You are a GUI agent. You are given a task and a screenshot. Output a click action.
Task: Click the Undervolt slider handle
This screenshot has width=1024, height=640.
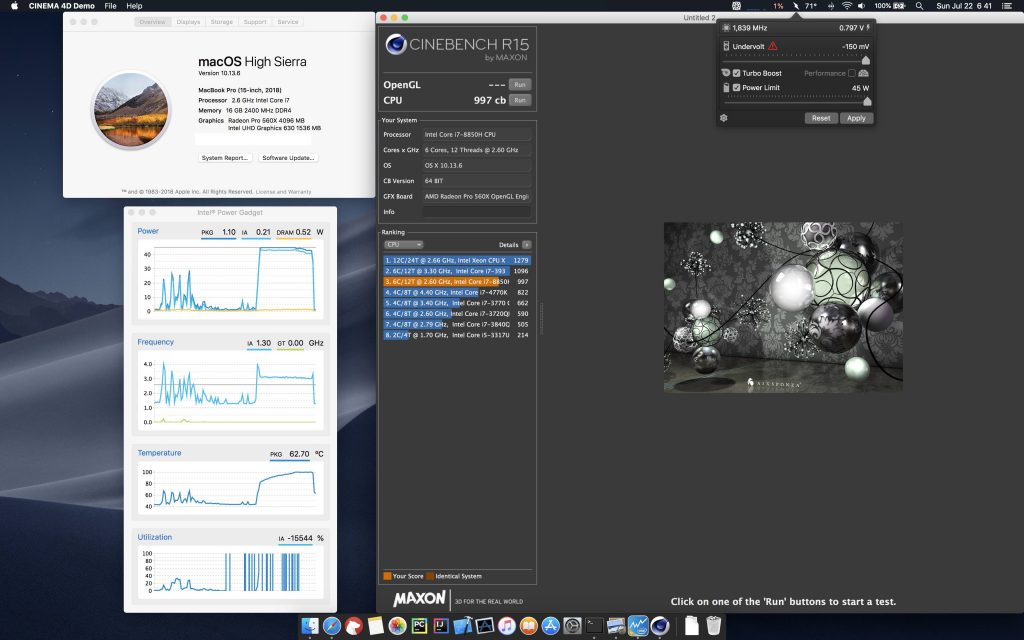[865, 60]
